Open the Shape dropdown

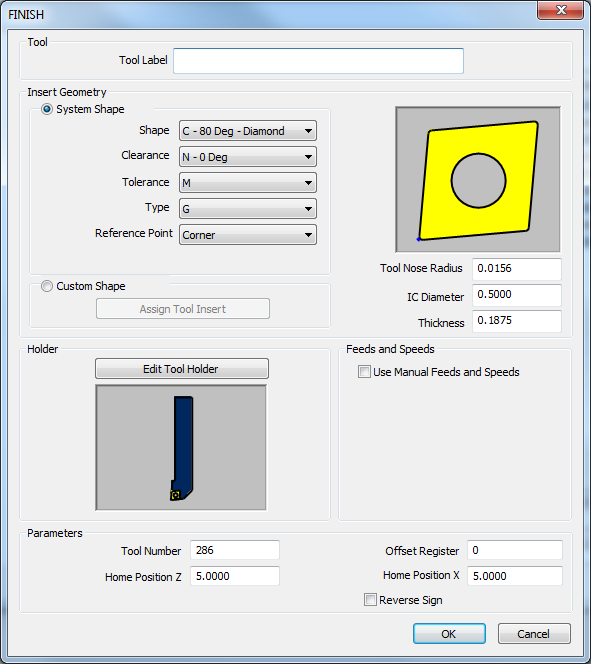[248, 131]
